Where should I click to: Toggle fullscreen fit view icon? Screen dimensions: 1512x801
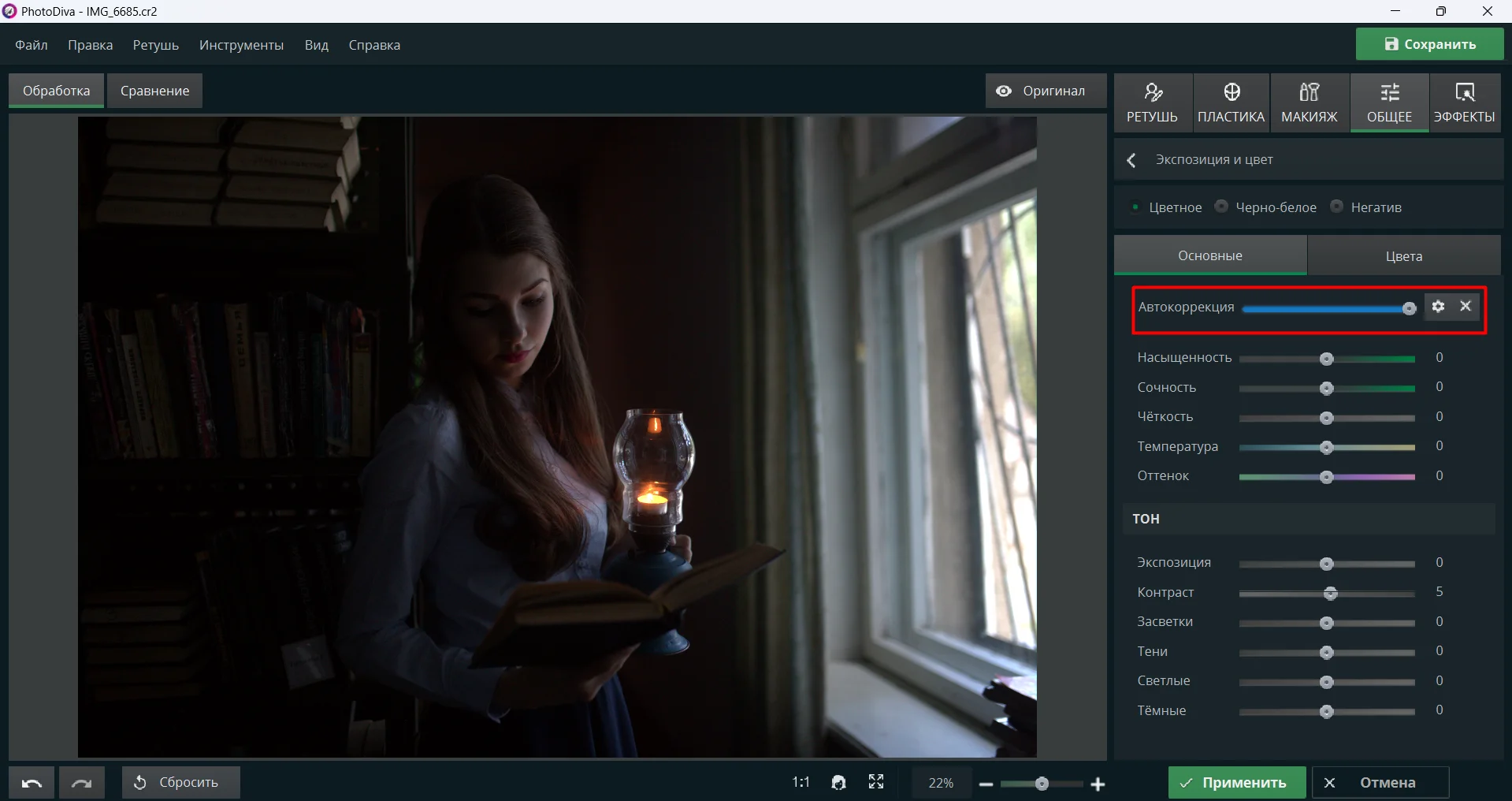pyautogui.click(x=876, y=781)
